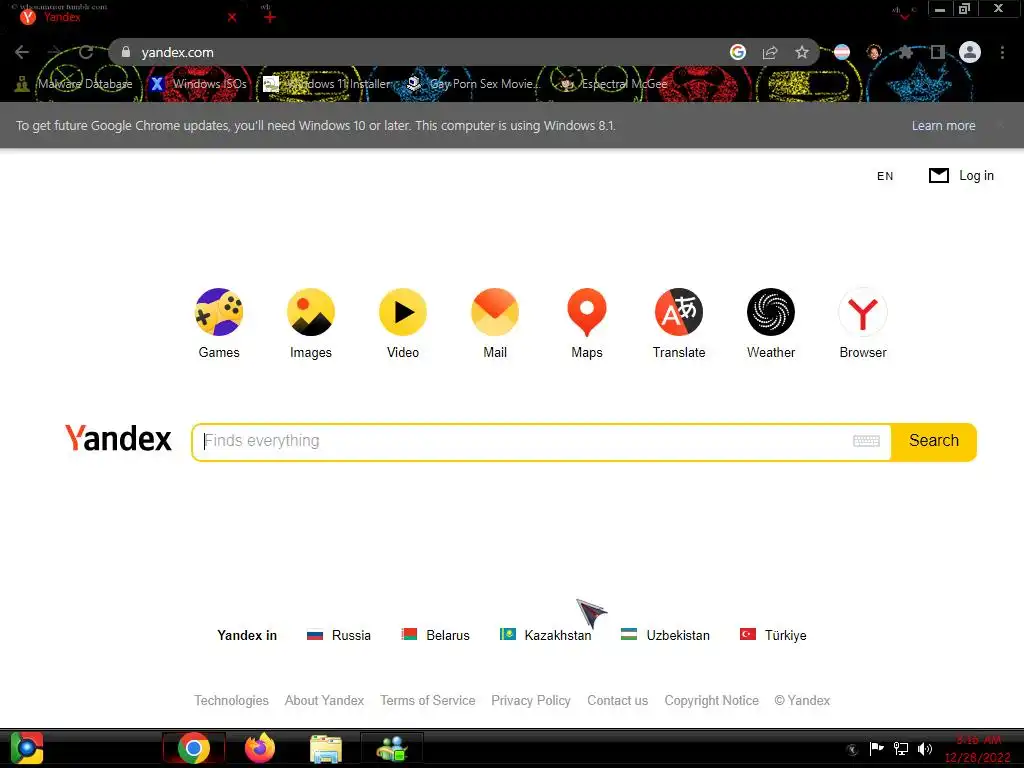Open a new tab with plus button
The height and width of the screenshot is (768, 1024).
point(270,17)
